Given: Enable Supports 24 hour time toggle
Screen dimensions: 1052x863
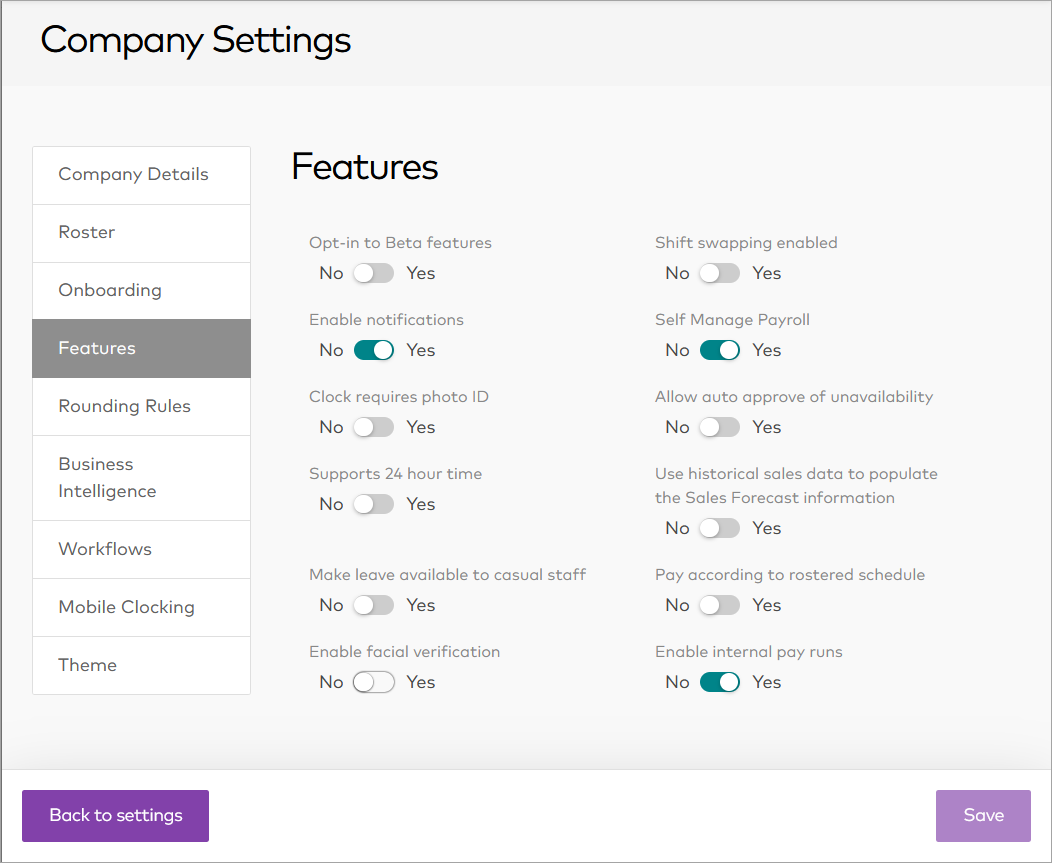Looking at the screenshot, I should click(374, 504).
